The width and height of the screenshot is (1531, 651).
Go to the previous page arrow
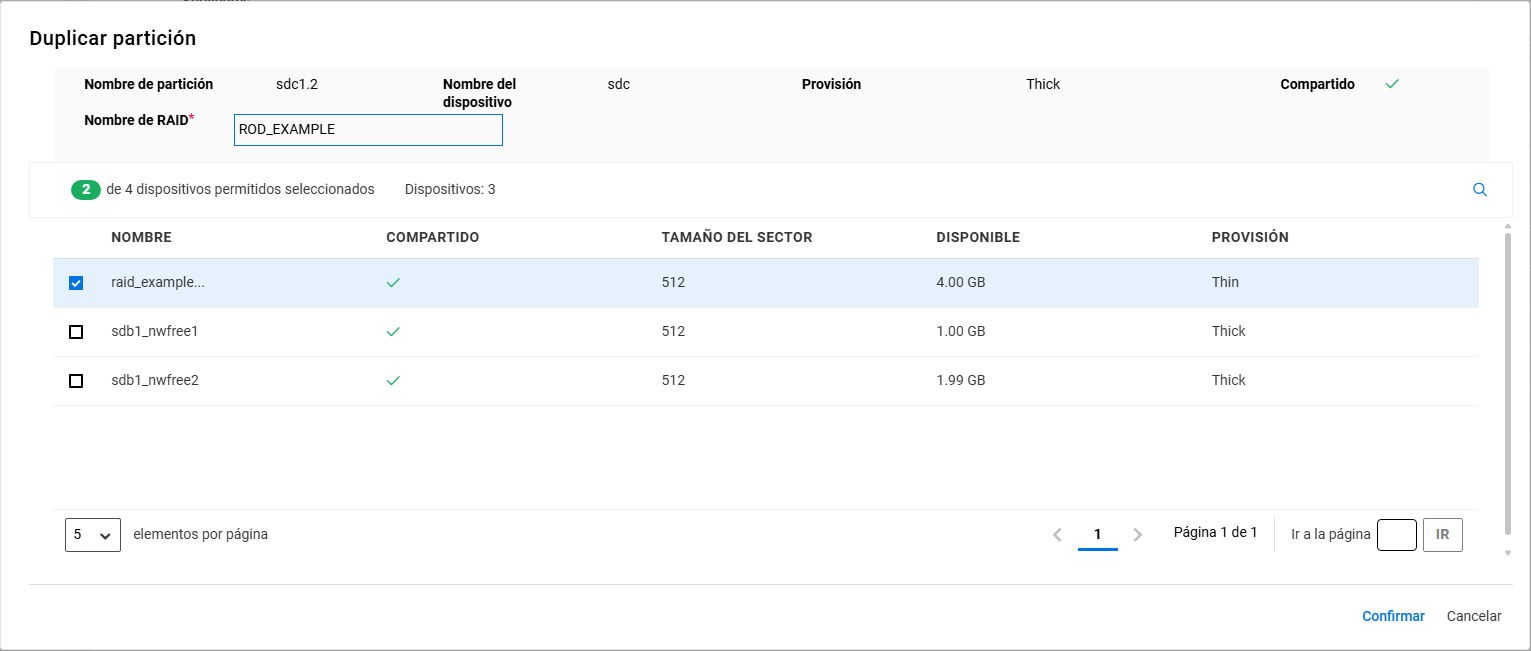1057,535
